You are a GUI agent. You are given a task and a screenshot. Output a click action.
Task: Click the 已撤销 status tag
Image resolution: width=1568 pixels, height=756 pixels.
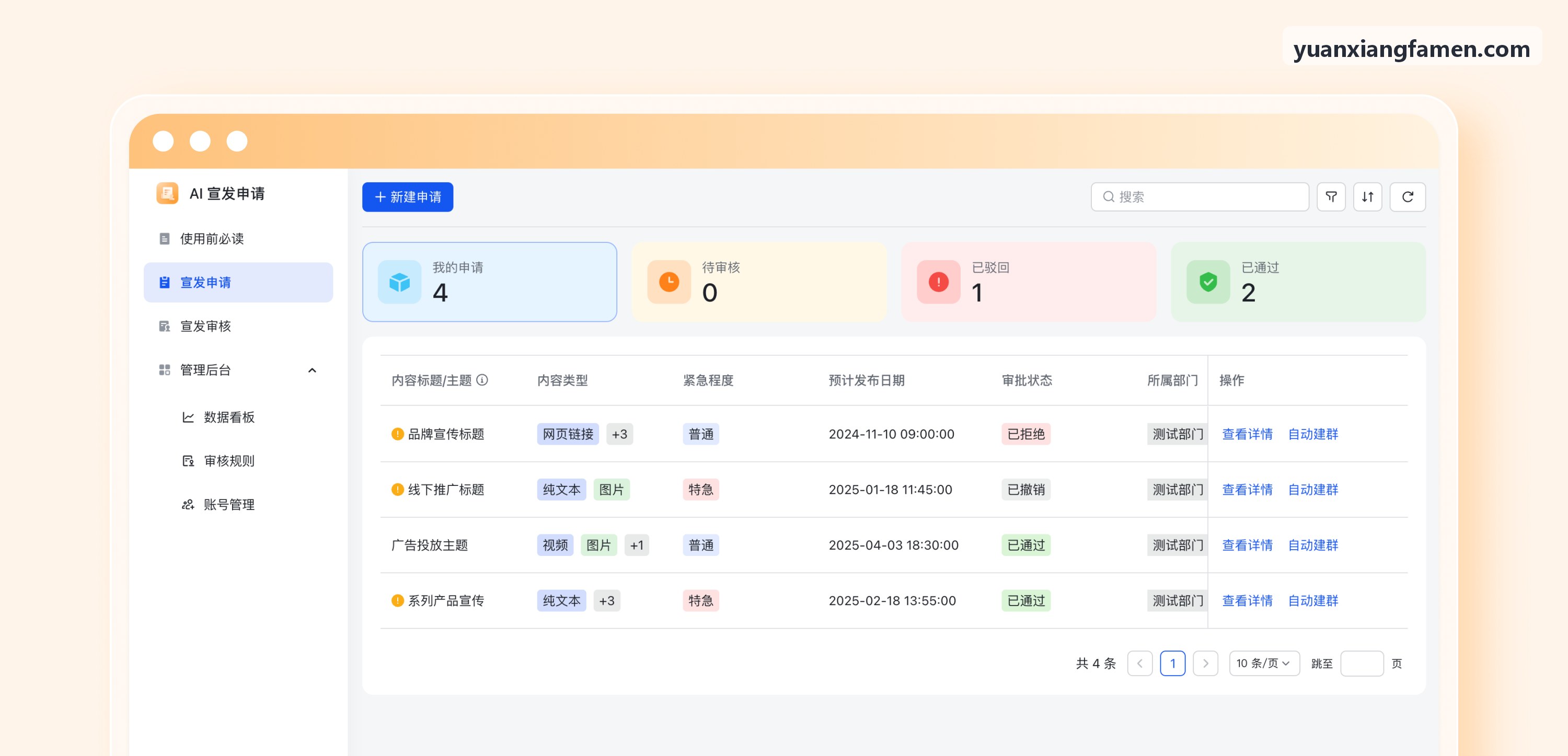pos(1025,490)
